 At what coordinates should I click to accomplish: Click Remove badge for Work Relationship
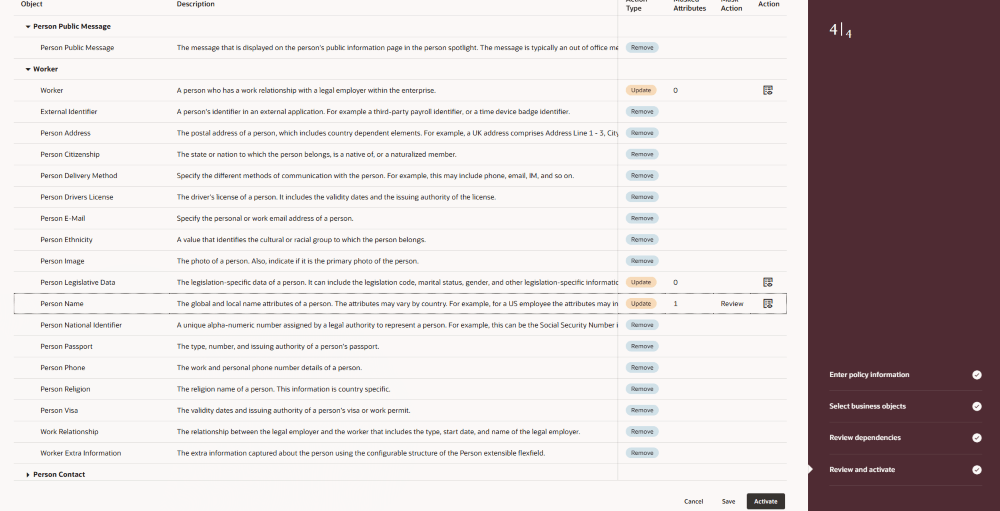tap(642, 432)
